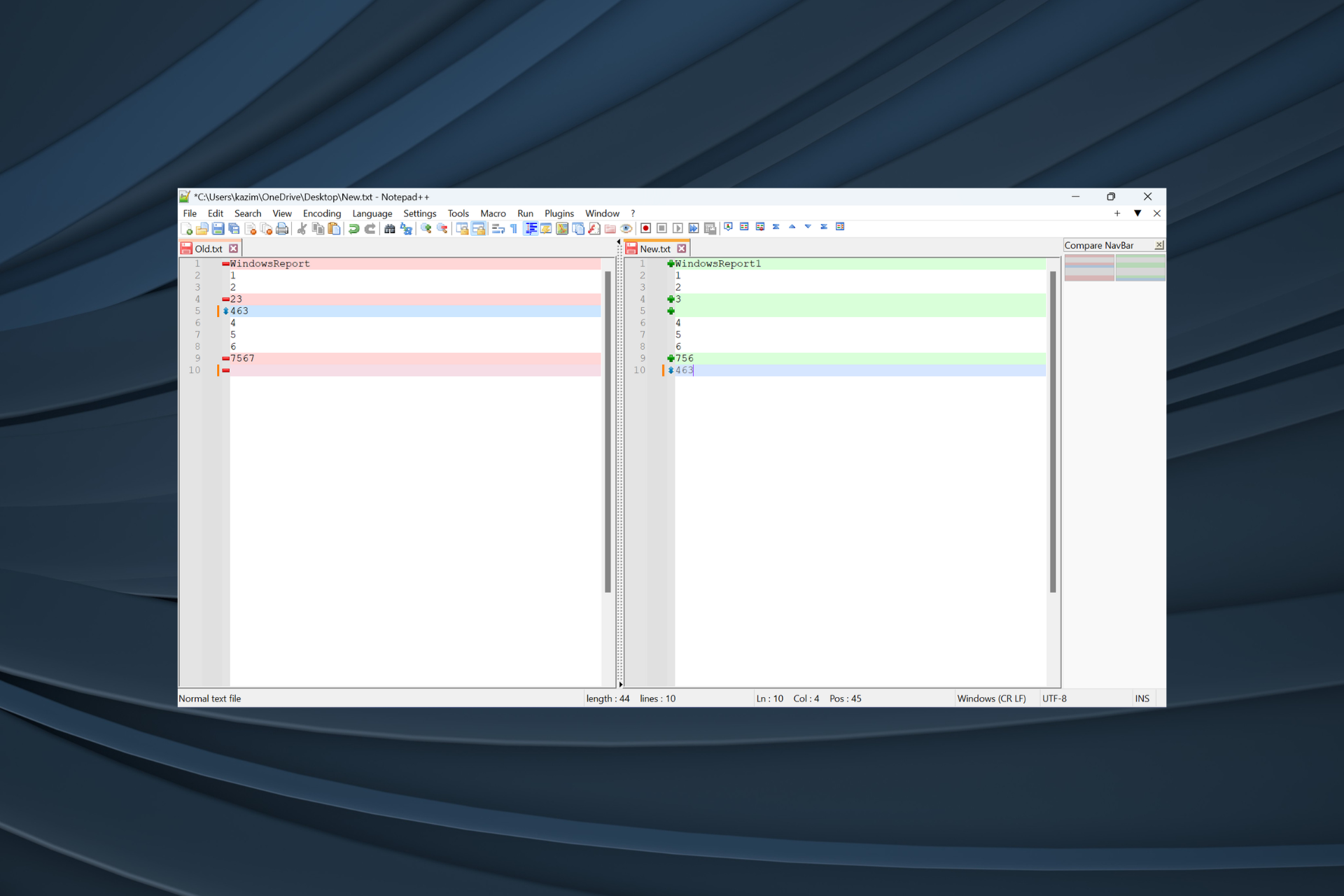Screen dimensions: 1344x896
Task: Open the Search menu
Action: 248,213
